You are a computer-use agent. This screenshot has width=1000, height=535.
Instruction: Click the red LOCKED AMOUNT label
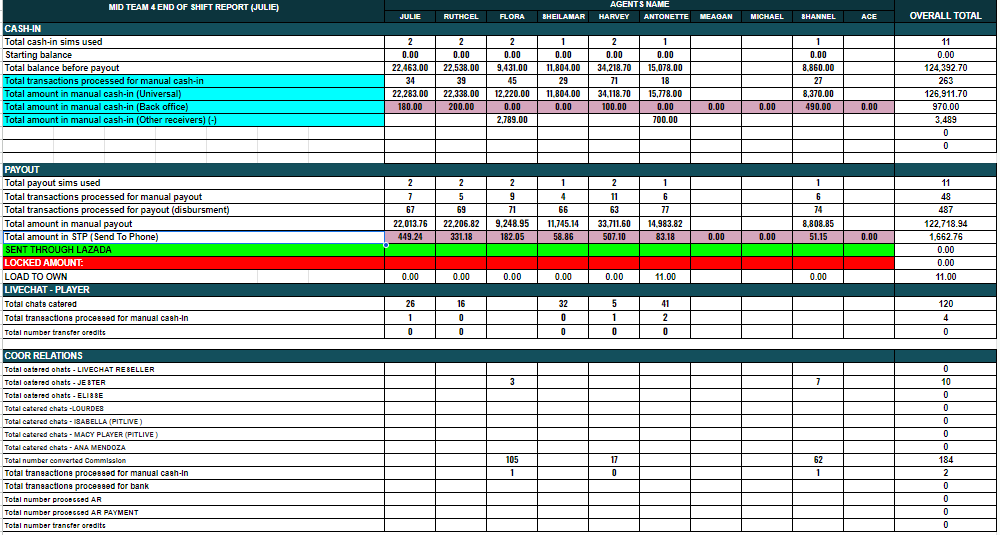click(x=193, y=263)
